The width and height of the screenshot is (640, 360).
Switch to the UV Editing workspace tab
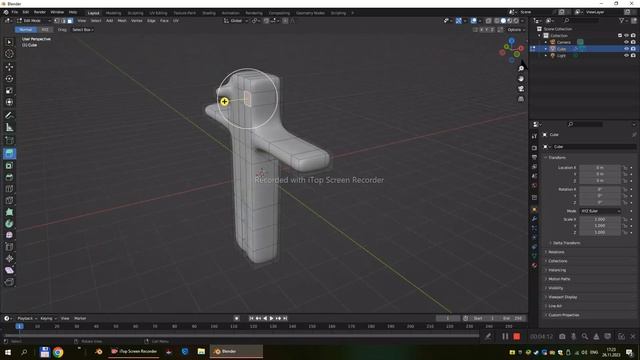click(x=158, y=13)
